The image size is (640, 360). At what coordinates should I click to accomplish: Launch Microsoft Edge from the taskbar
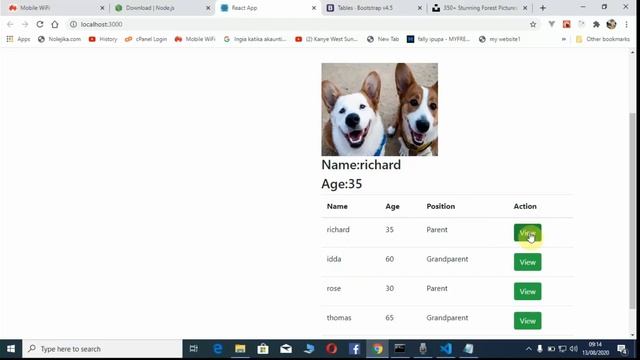[218, 349]
